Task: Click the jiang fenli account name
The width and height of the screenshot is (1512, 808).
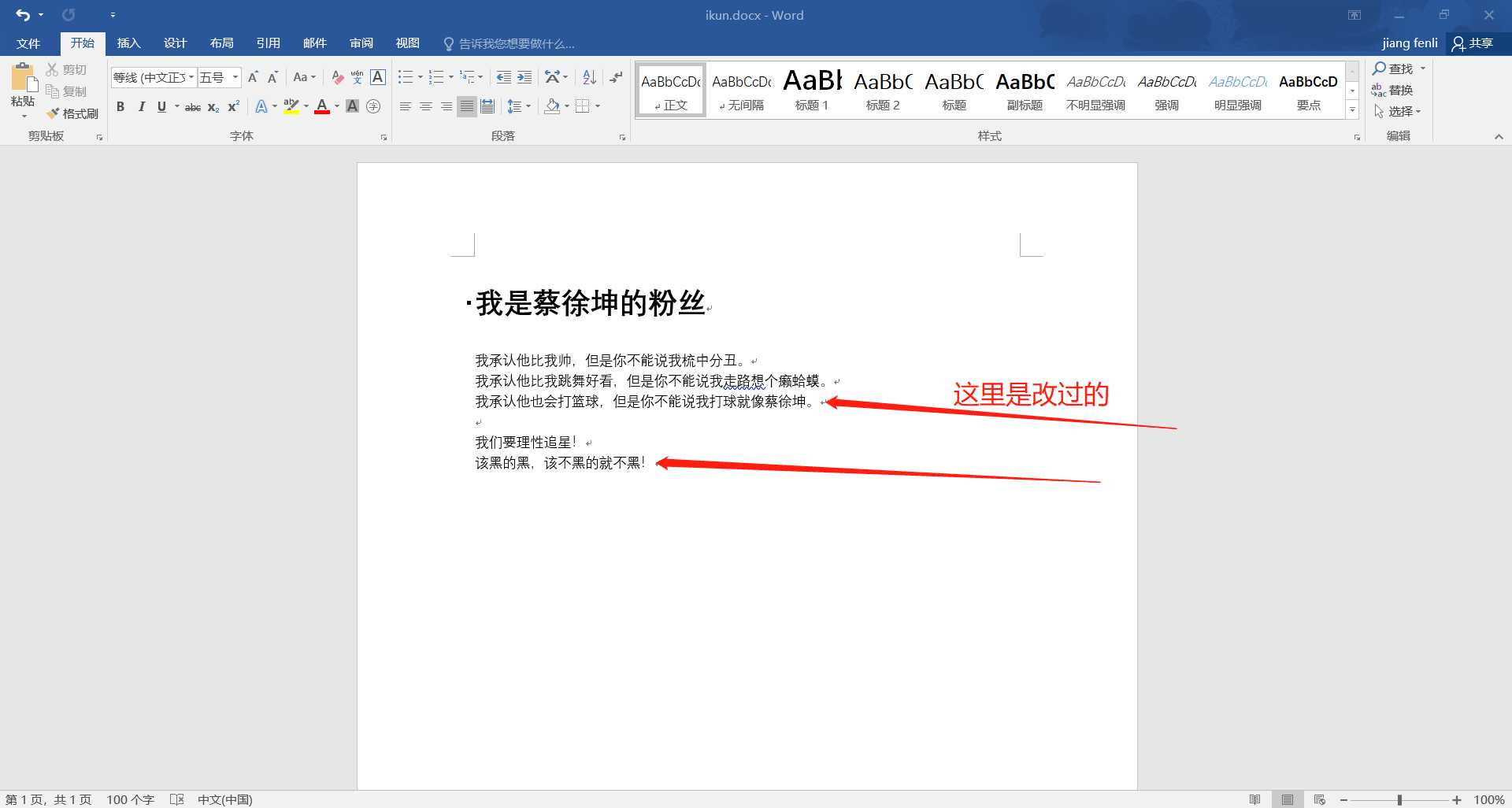Action: coord(1410,43)
